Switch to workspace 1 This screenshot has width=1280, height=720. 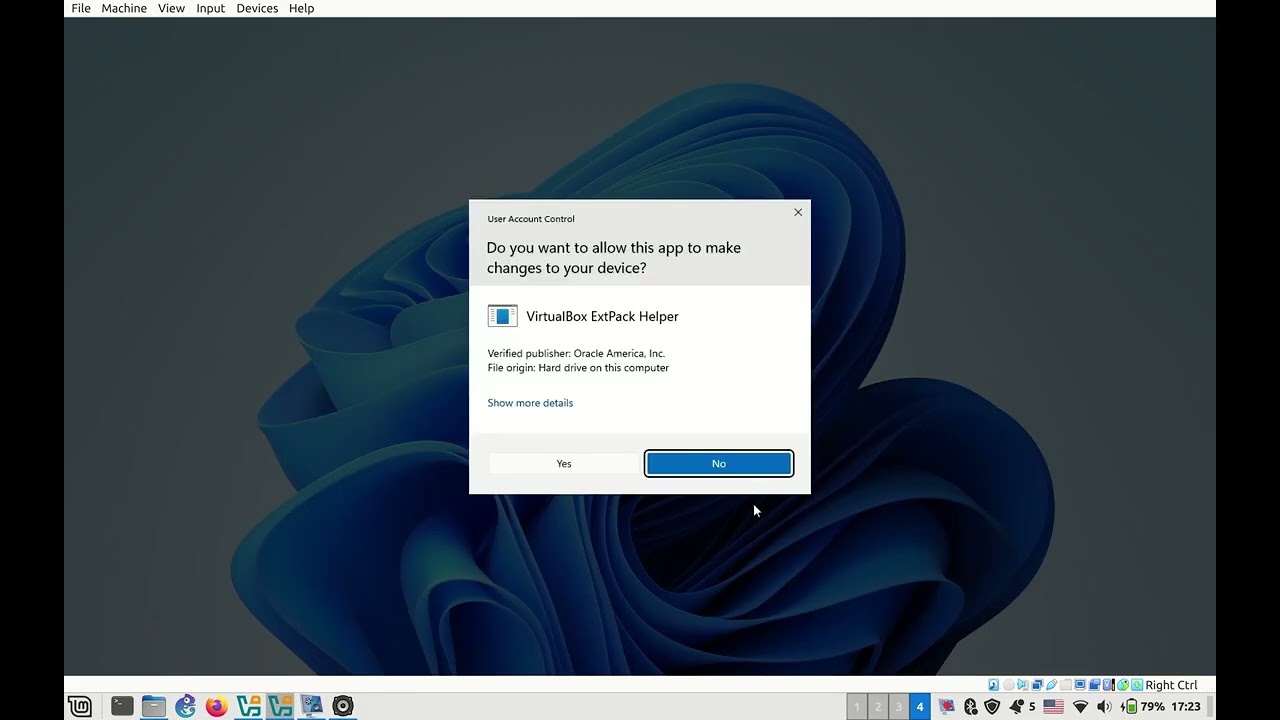pos(857,706)
